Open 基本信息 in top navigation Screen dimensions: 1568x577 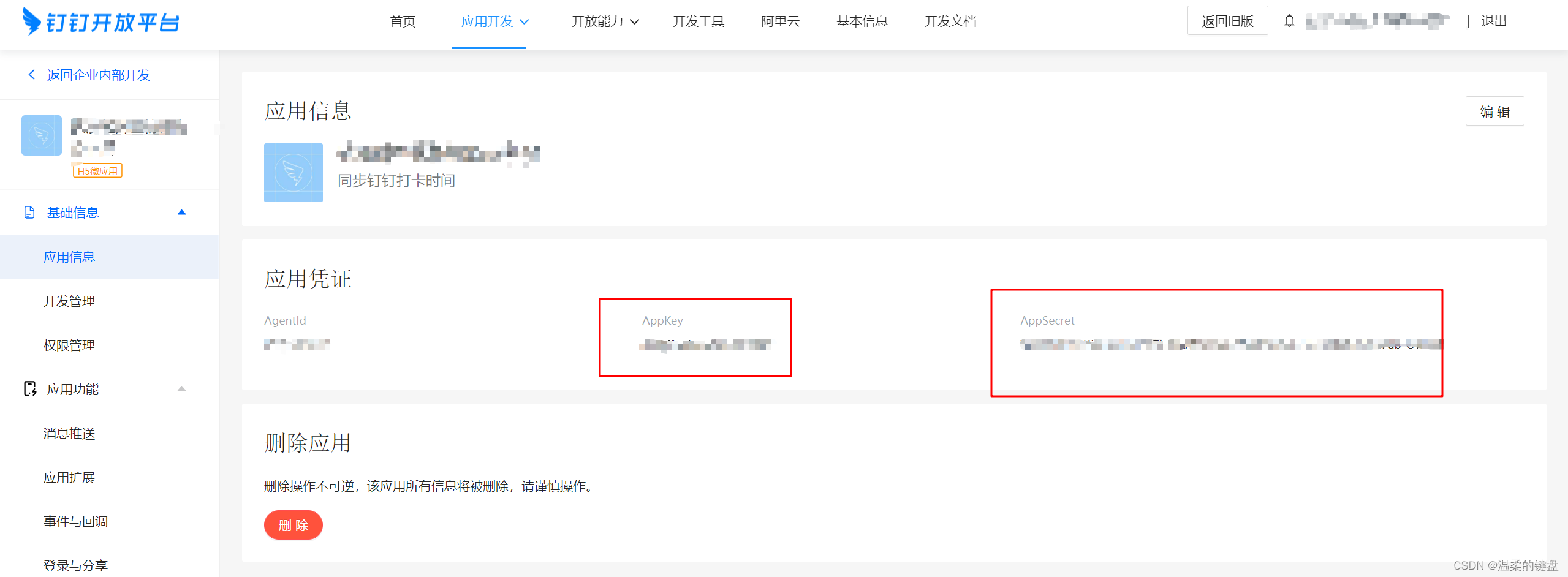(x=862, y=21)
